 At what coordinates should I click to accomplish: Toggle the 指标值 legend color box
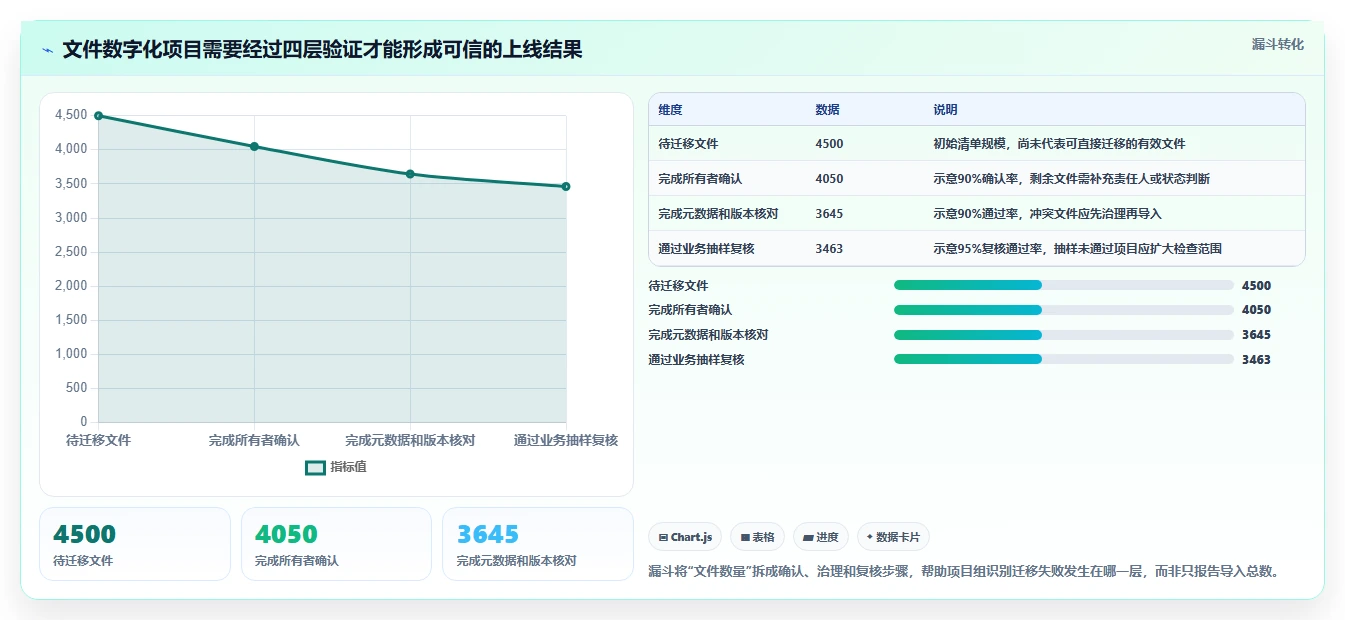point(315,467)
